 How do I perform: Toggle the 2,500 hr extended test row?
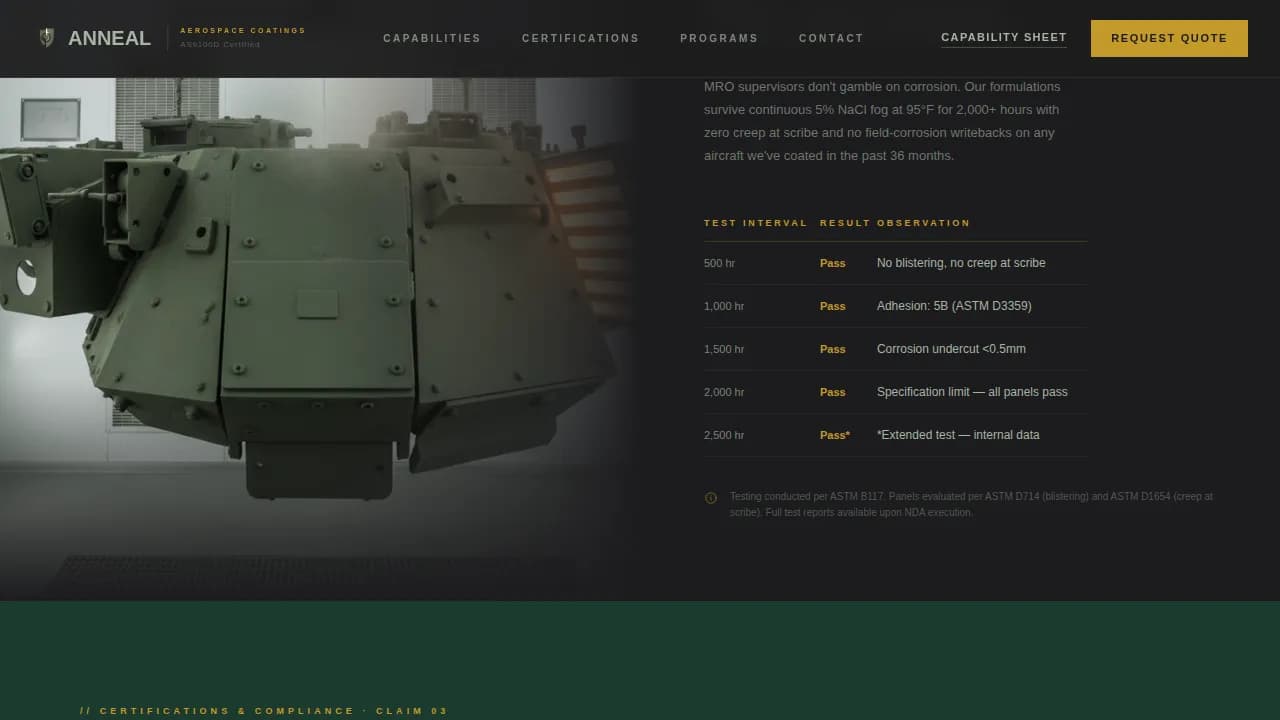point(895,435)
